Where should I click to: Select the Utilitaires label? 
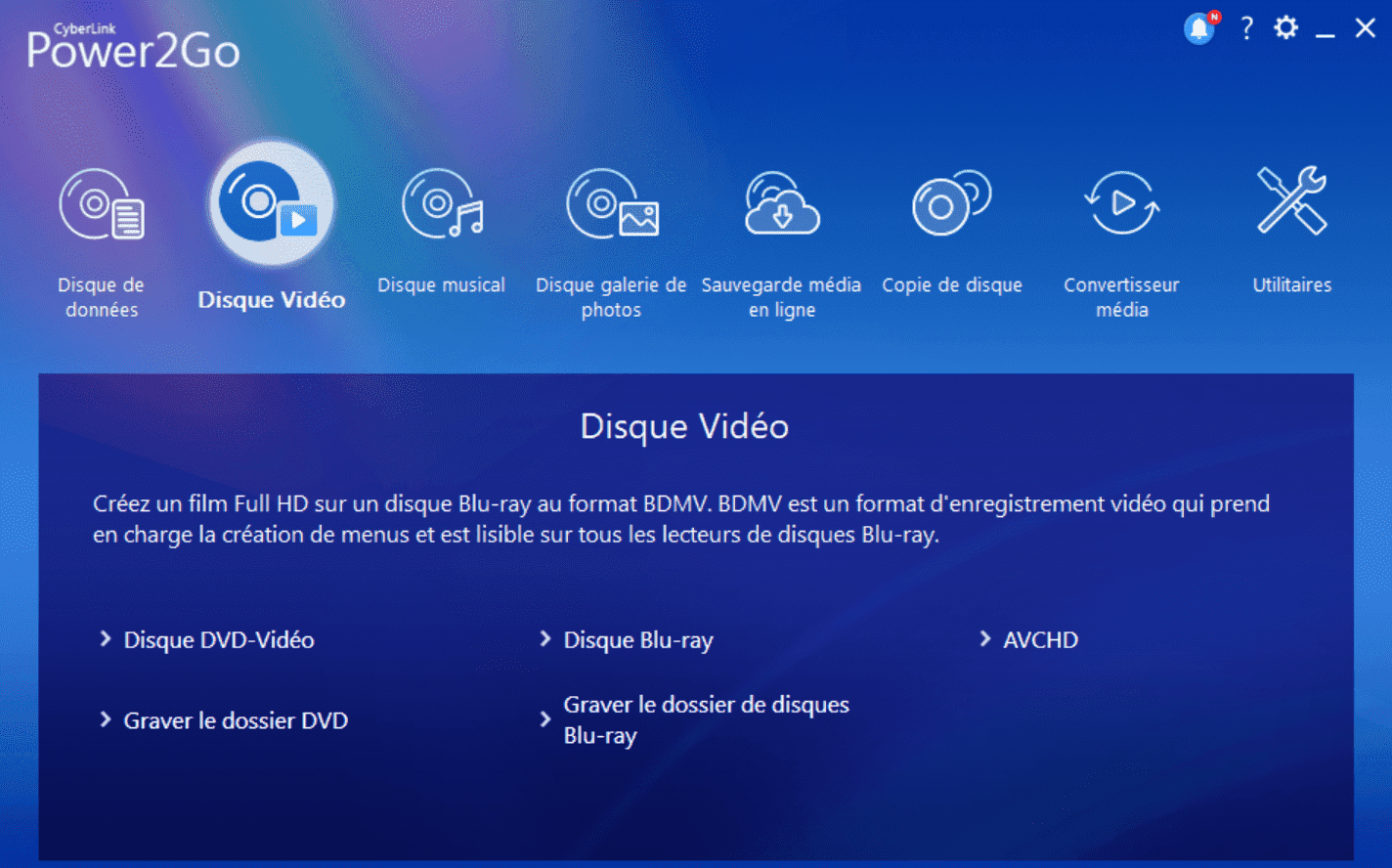click(1292, 285)
